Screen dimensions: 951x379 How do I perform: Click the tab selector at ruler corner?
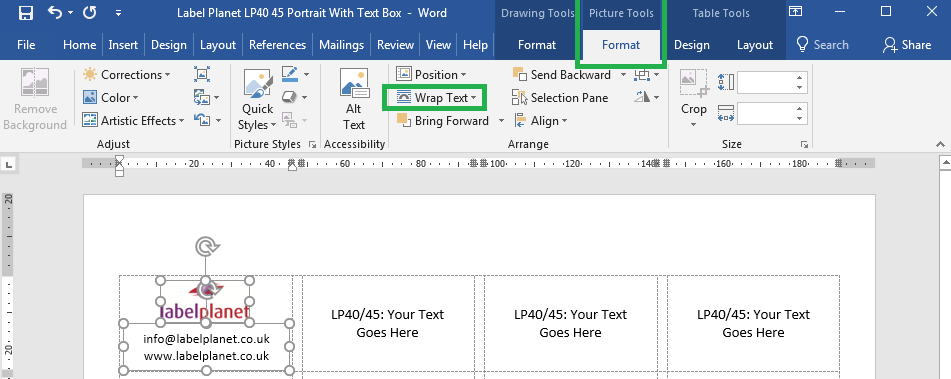[x=8, y=164]
